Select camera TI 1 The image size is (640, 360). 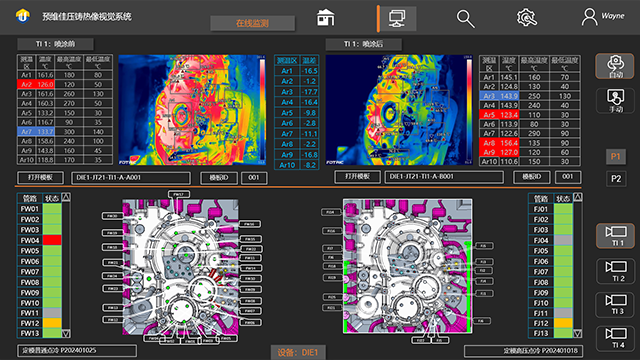616,236
